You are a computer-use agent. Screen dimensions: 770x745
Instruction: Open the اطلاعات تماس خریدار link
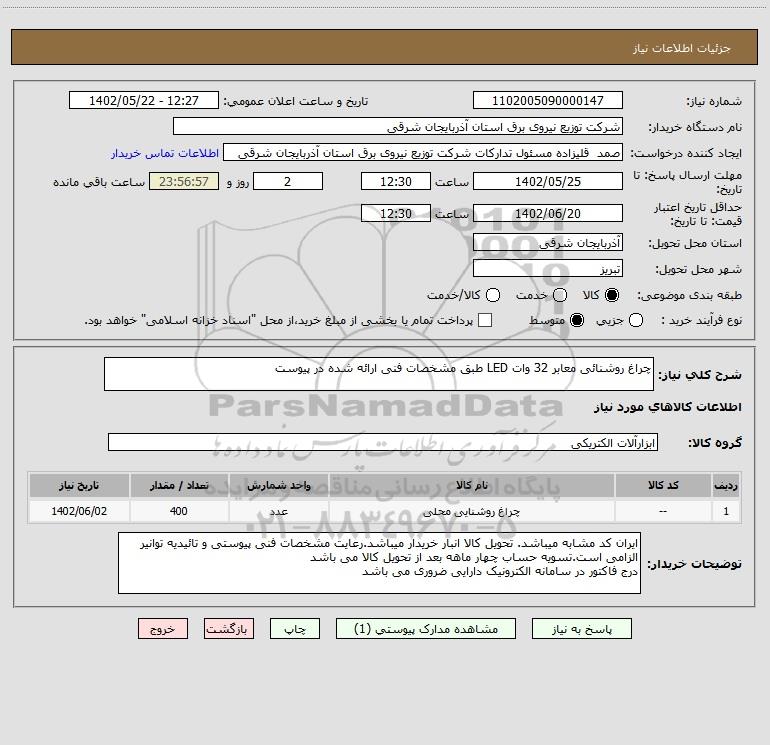[165, 153]
